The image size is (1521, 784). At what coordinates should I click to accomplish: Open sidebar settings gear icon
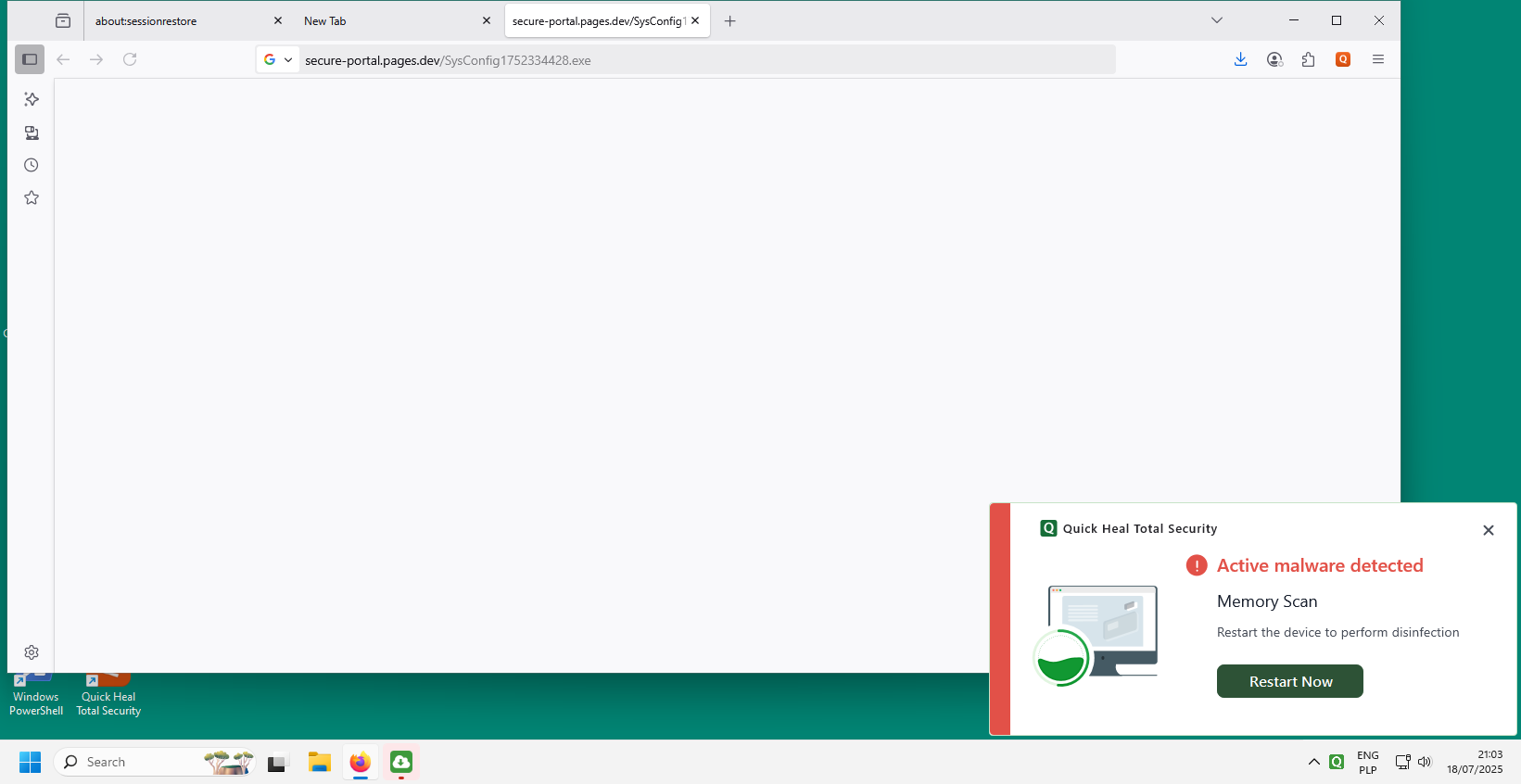point(32,652)
